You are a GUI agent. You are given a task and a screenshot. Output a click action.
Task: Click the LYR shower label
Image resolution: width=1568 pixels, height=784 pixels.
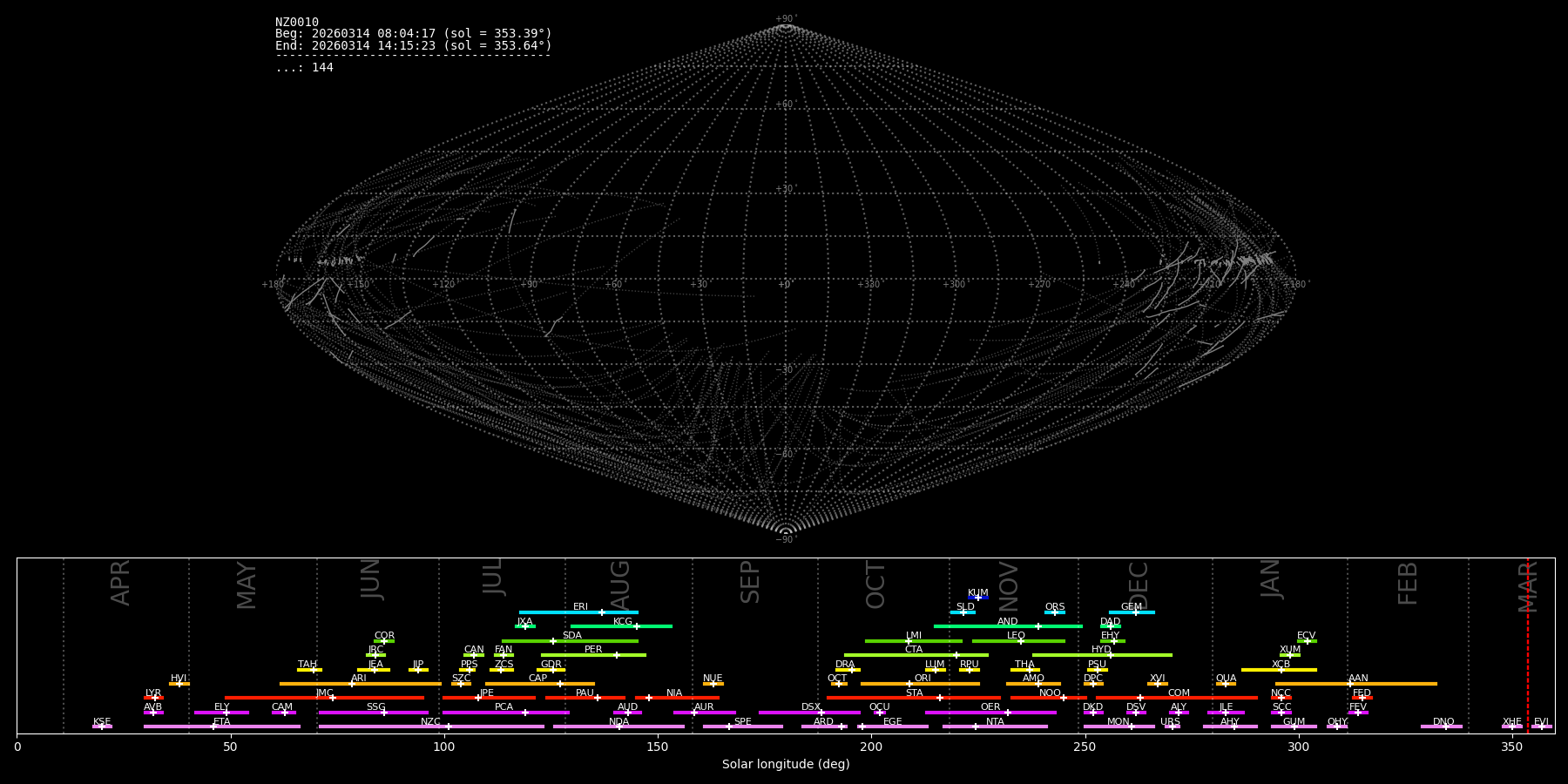click(x=153, y=693)
